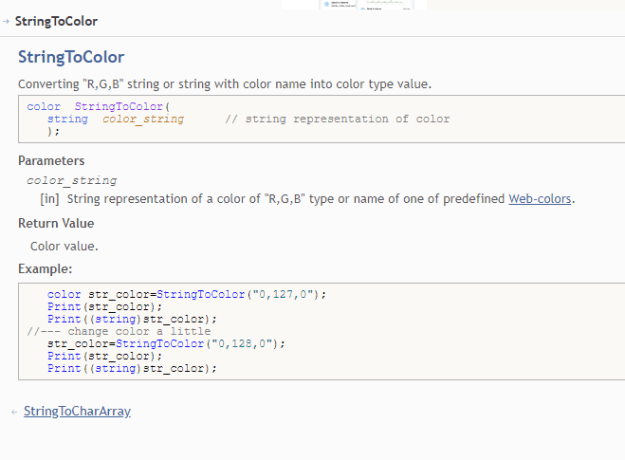
Task: Click the code line StringToColor("0,128,0")
Action: pyautogui.click(x=166, y=344)
